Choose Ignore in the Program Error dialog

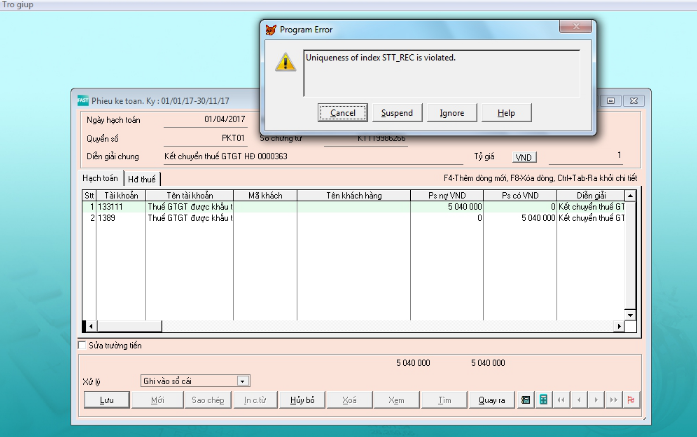[451, 113]
